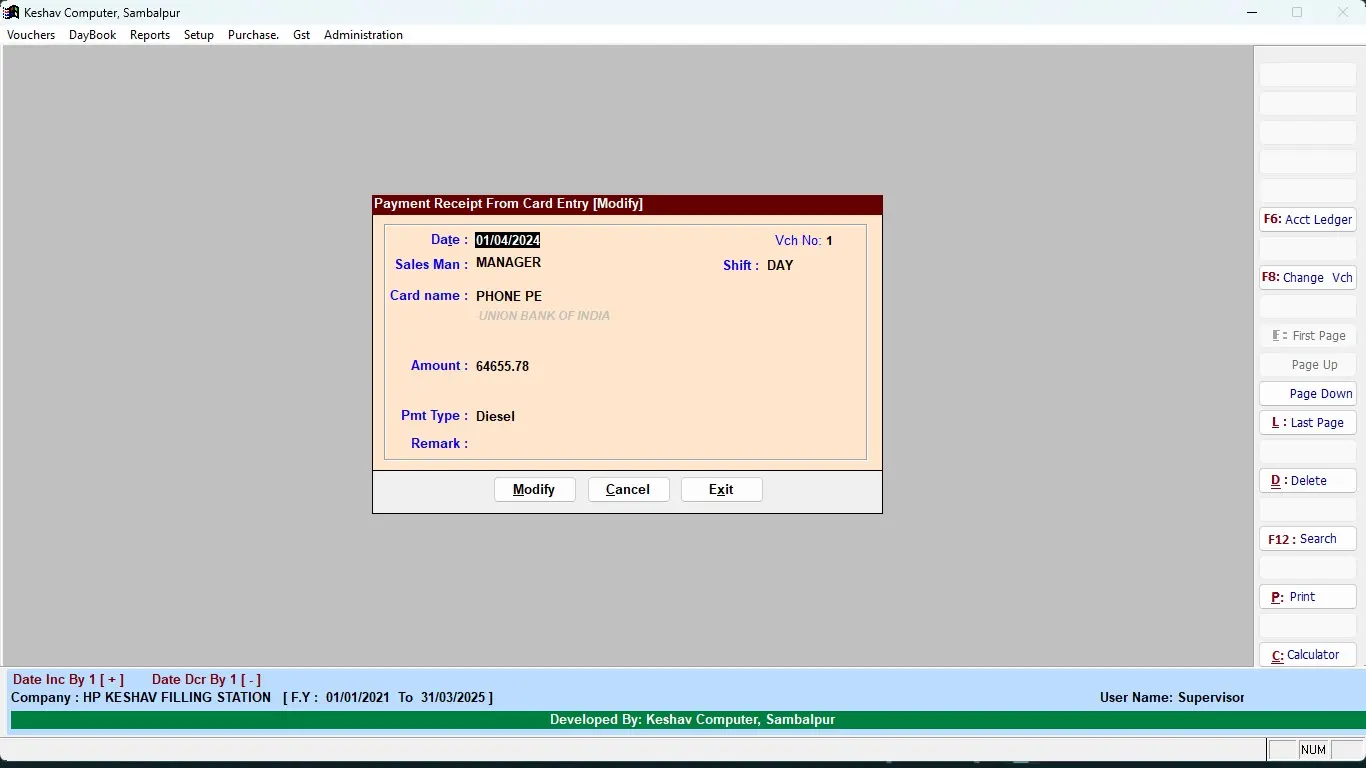The width and height of the screenshot is (1366, 768).
Task: Click the Exit button in the dialog
Action: 722,489
